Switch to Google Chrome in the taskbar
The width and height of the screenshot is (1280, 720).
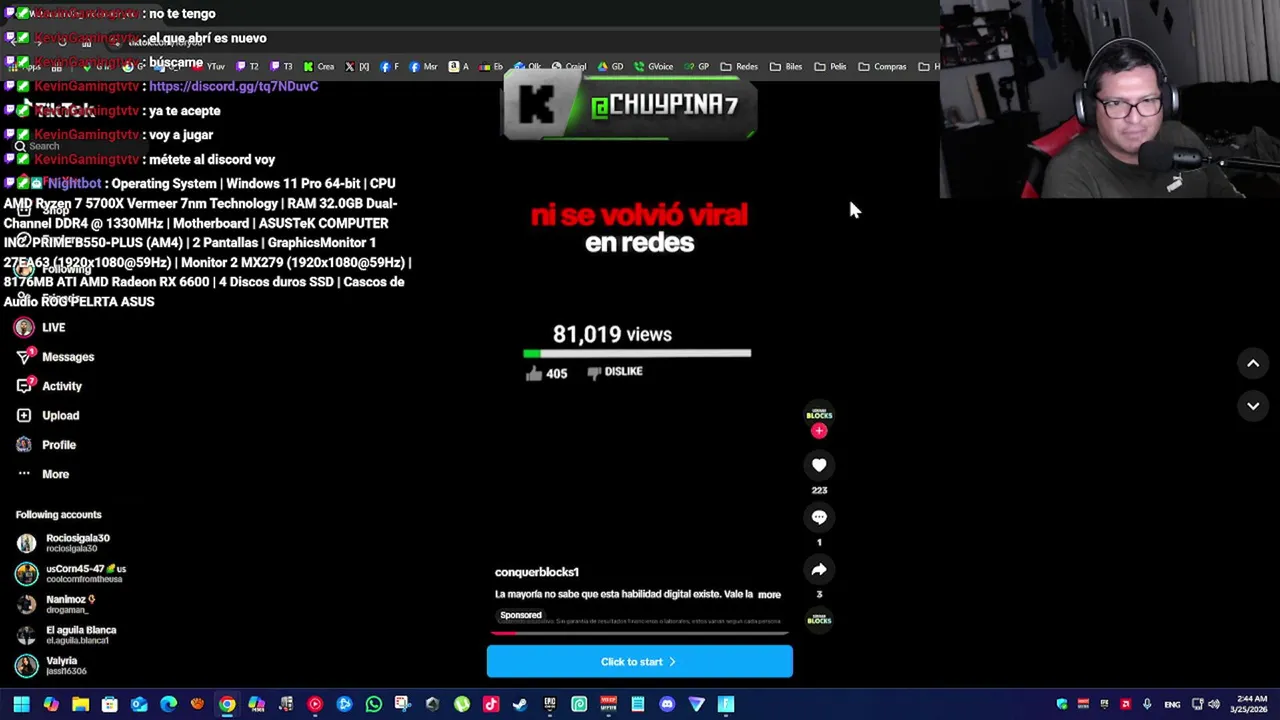coord(227,704)
